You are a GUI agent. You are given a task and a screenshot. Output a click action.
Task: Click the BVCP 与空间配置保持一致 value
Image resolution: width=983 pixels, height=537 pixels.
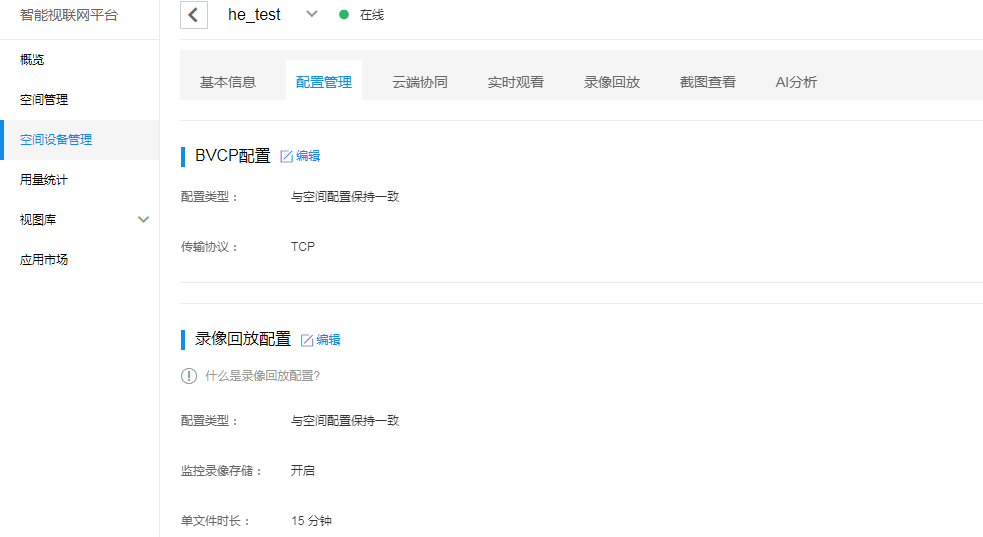click(x=345, y=197)
